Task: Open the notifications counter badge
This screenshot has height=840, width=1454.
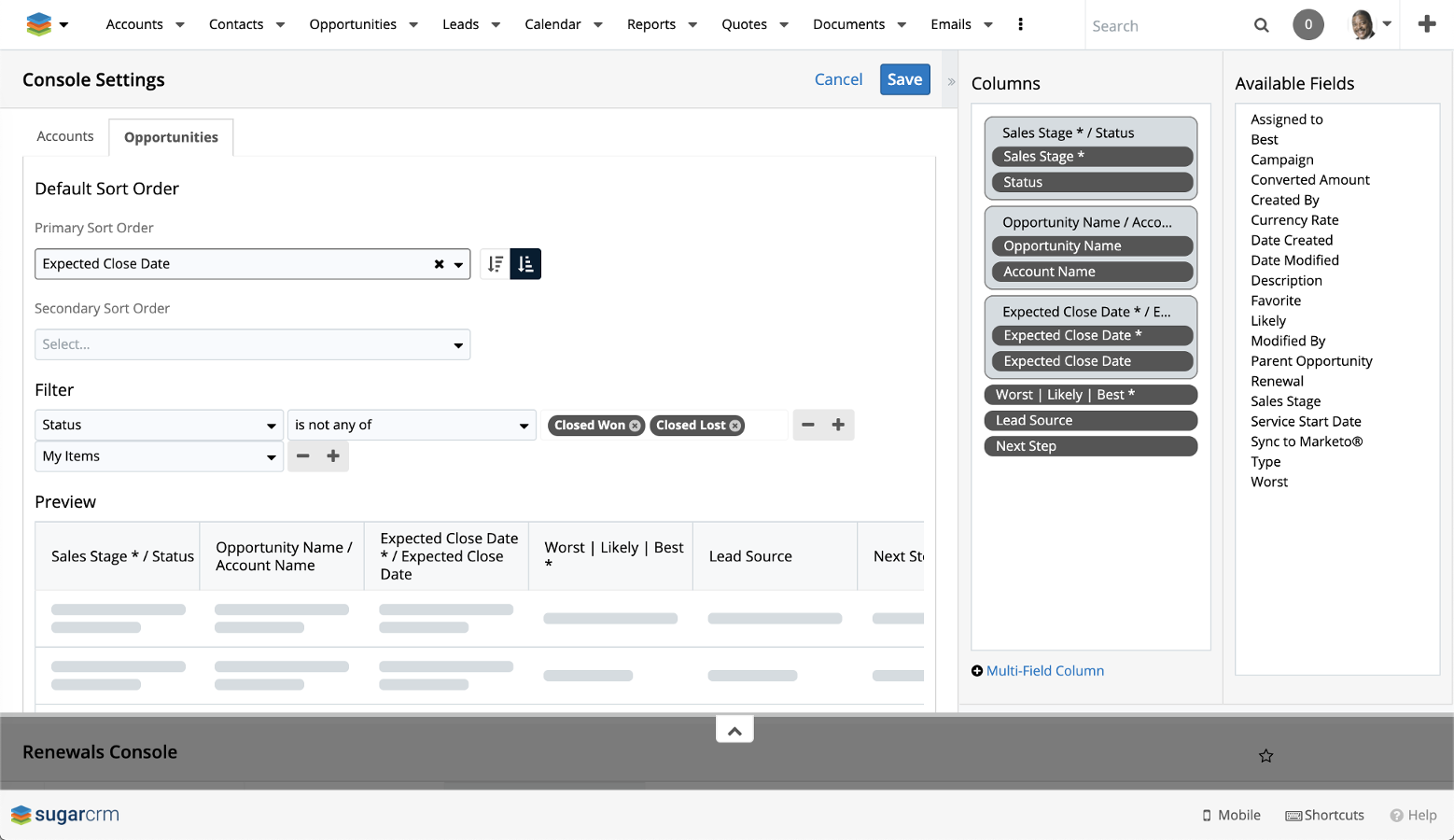Action: pos(1307,24)
